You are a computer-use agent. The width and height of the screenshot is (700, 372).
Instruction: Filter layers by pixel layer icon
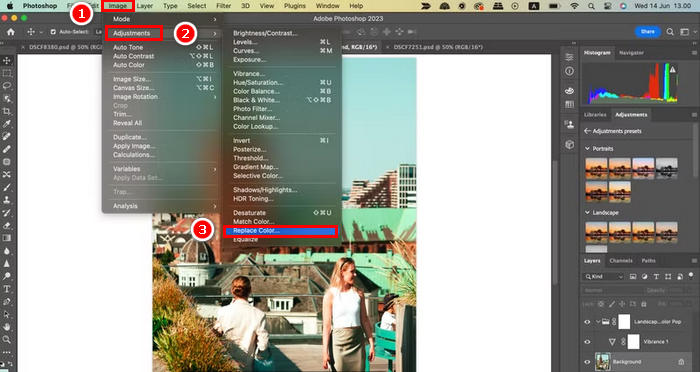[x=633, y=277]
